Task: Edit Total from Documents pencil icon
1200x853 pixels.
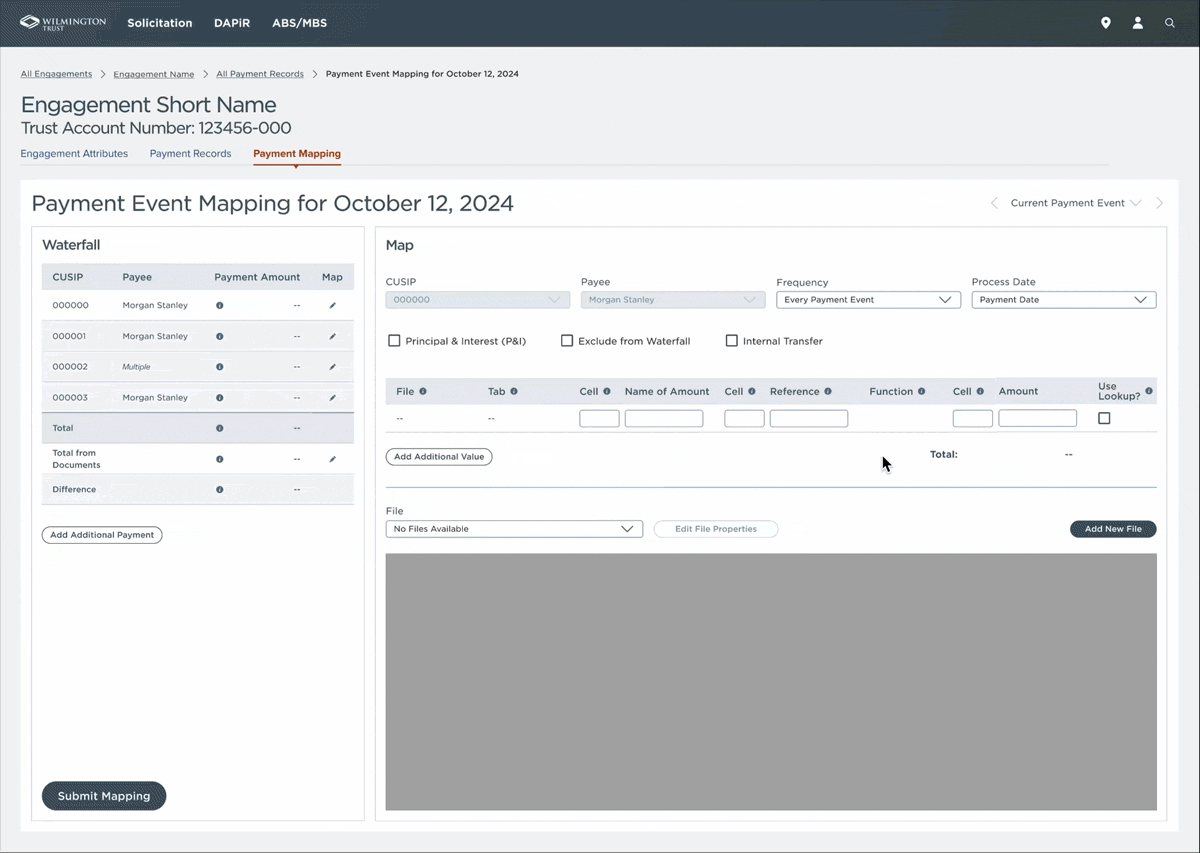Action: (x=332, y=459)
